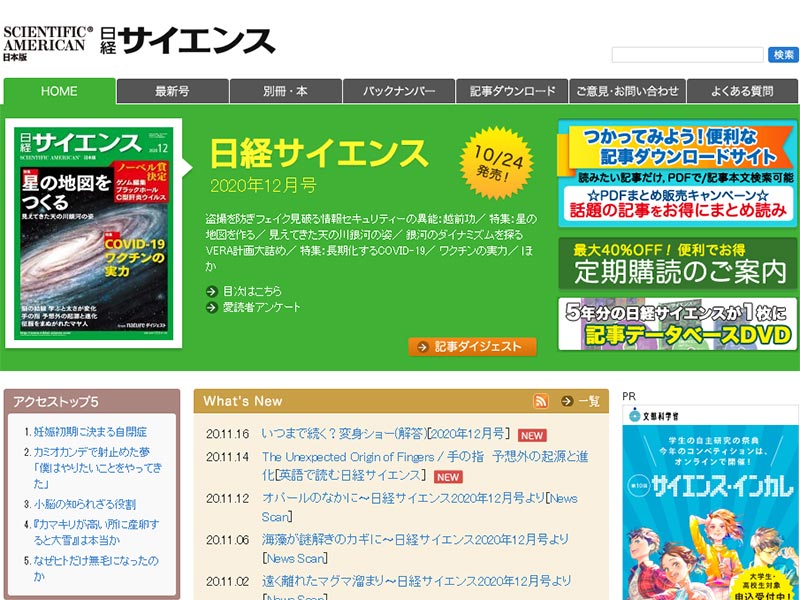Click the 20.11.06 date entry
Viewport: 800px width, 600px height.
pos(228,540)
